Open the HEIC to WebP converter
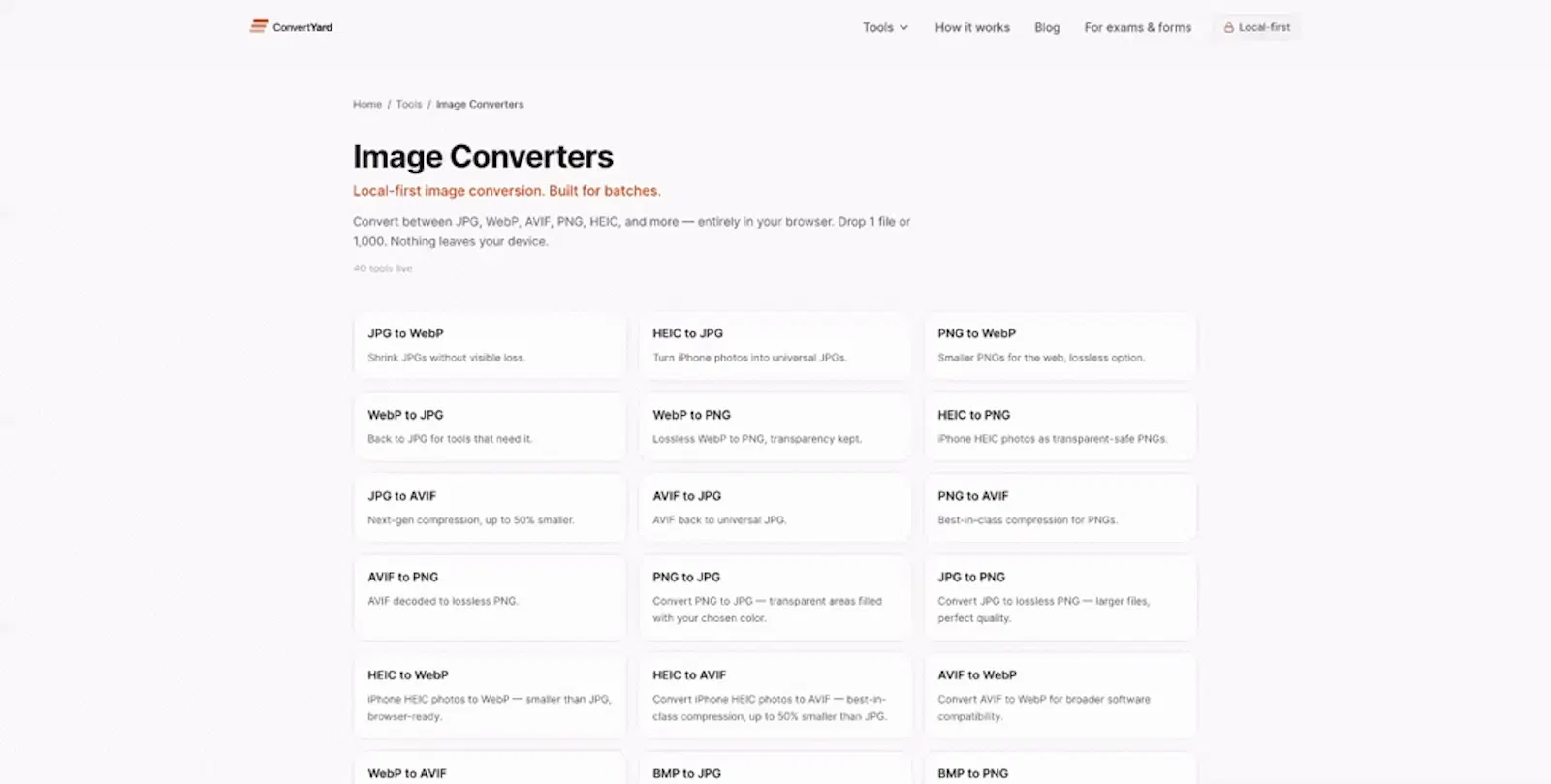Screen dimensions: 1551x784 click(490, 696)
